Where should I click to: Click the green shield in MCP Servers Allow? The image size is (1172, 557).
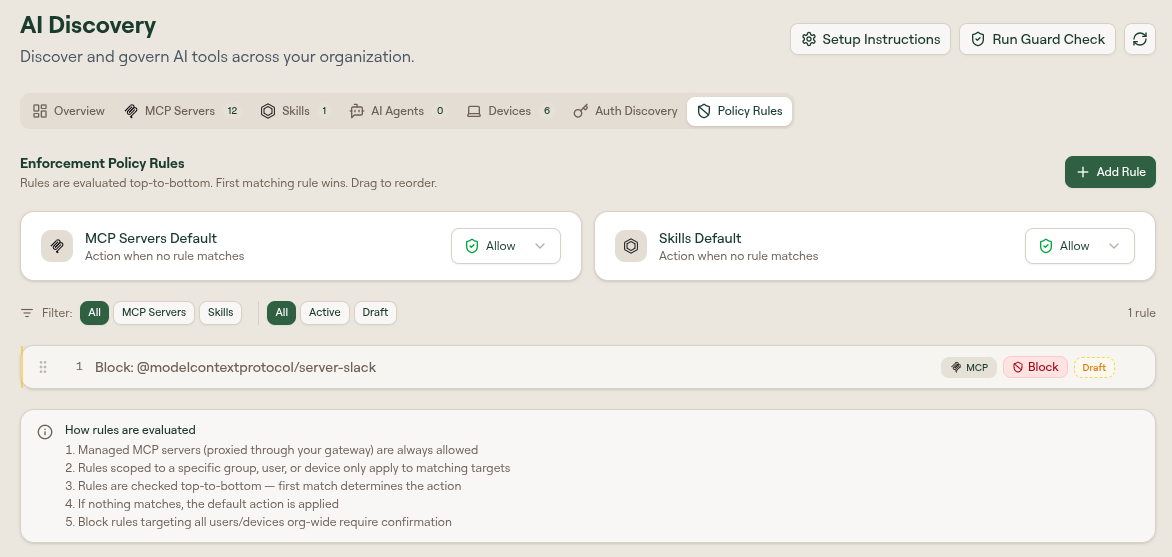click(x=472, y=246)
